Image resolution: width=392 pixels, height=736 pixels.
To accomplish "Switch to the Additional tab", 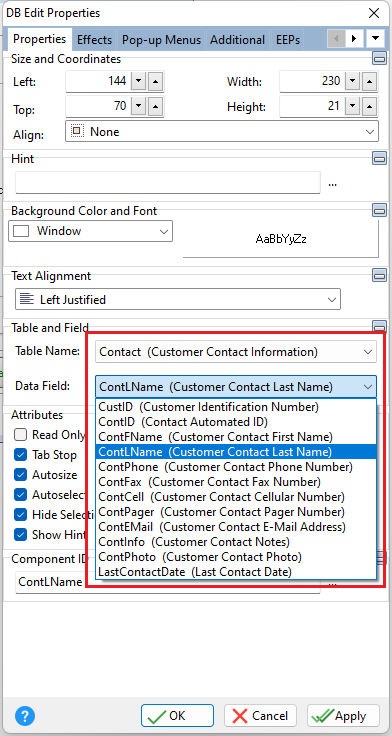I will tap(238, 40).
